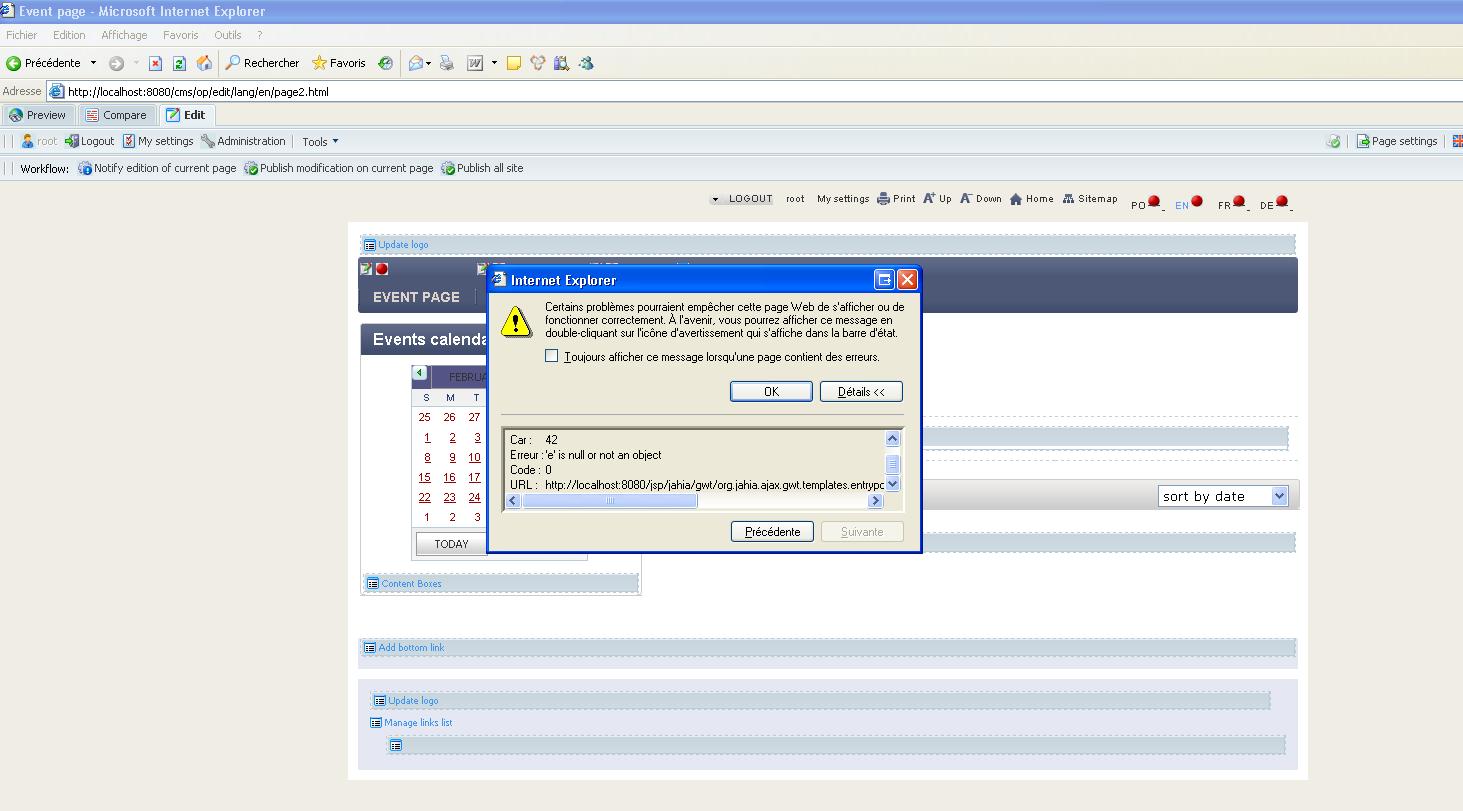Tick Toujours afficher ce message checkbox
The width and height of the screenshot is (1463, 811).
551,356
